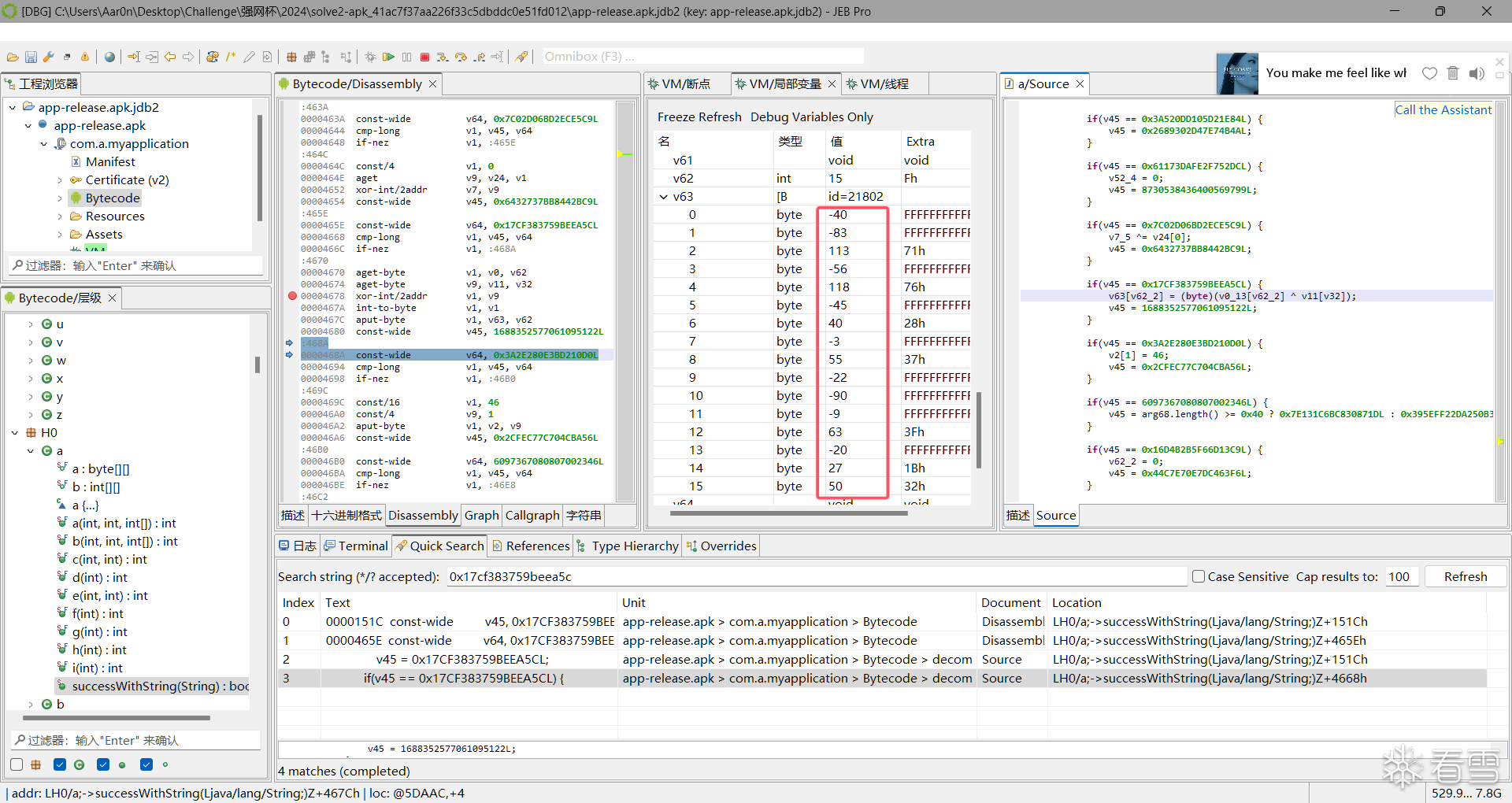Image resolution: width=1512 pixels, height=803 pixels.
Task: Enable the Case Sensitive checkbox
Action: click(x=1199, y=576)
